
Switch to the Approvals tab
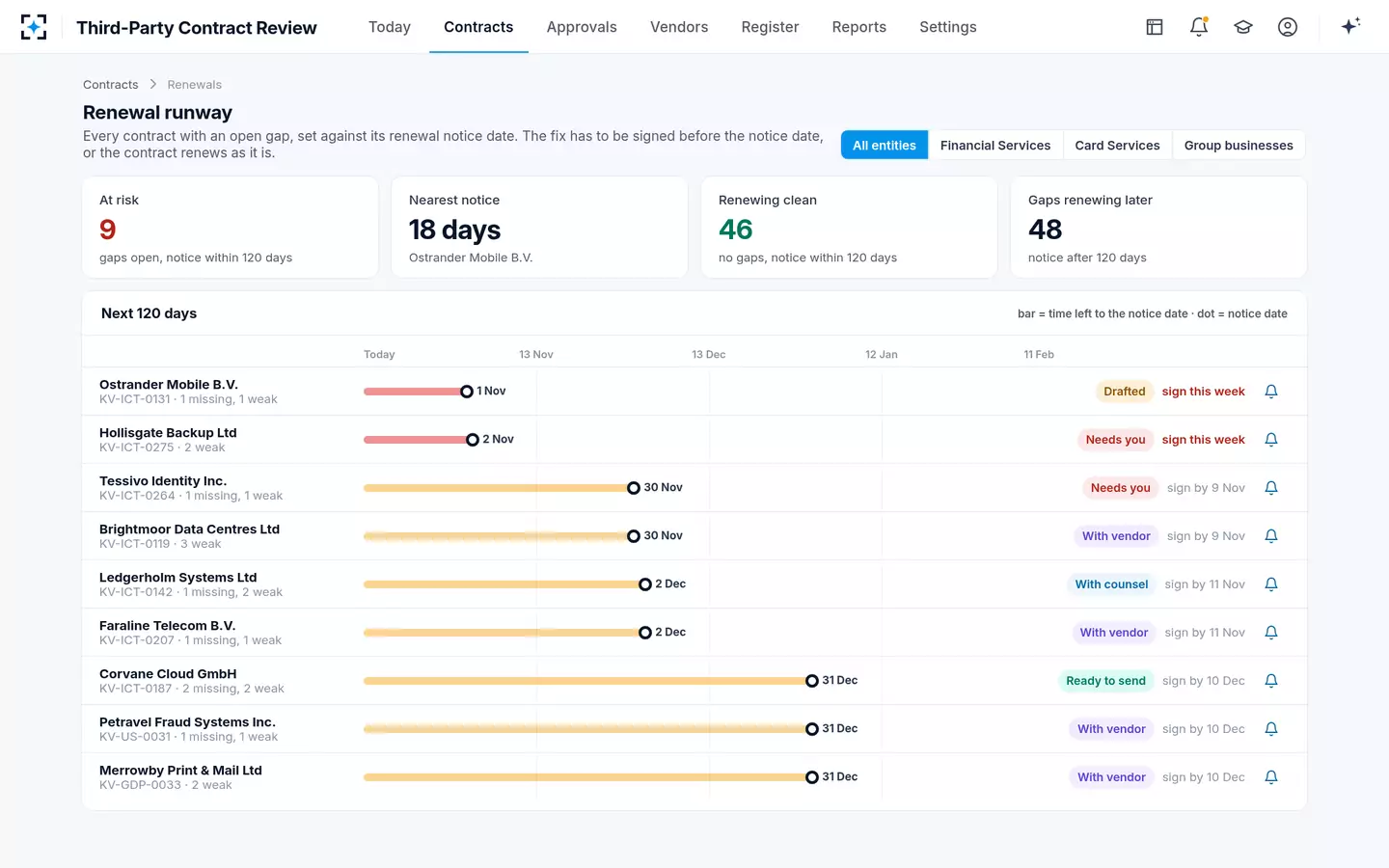coord(582,27)
